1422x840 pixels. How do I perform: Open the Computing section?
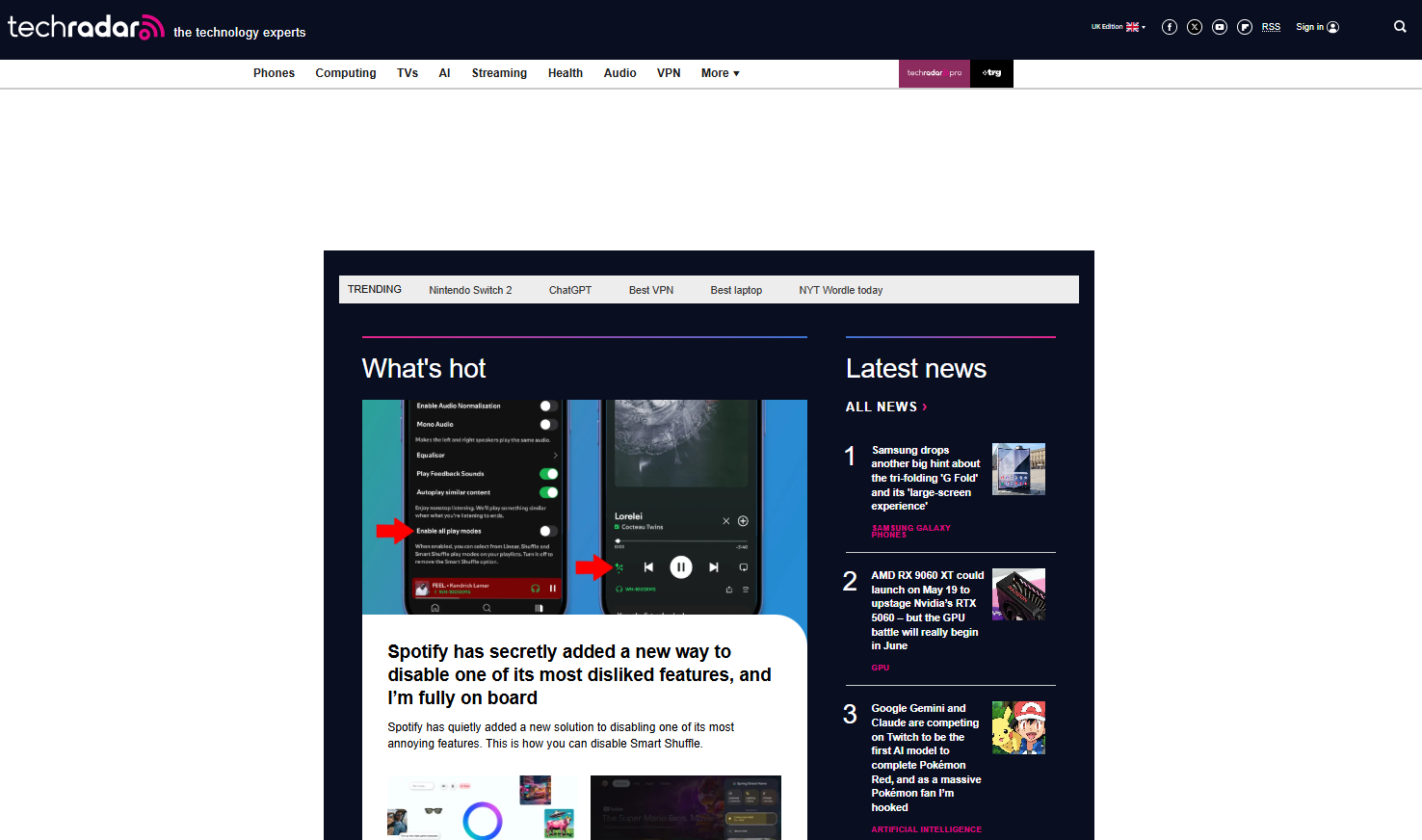coord(346,73)
